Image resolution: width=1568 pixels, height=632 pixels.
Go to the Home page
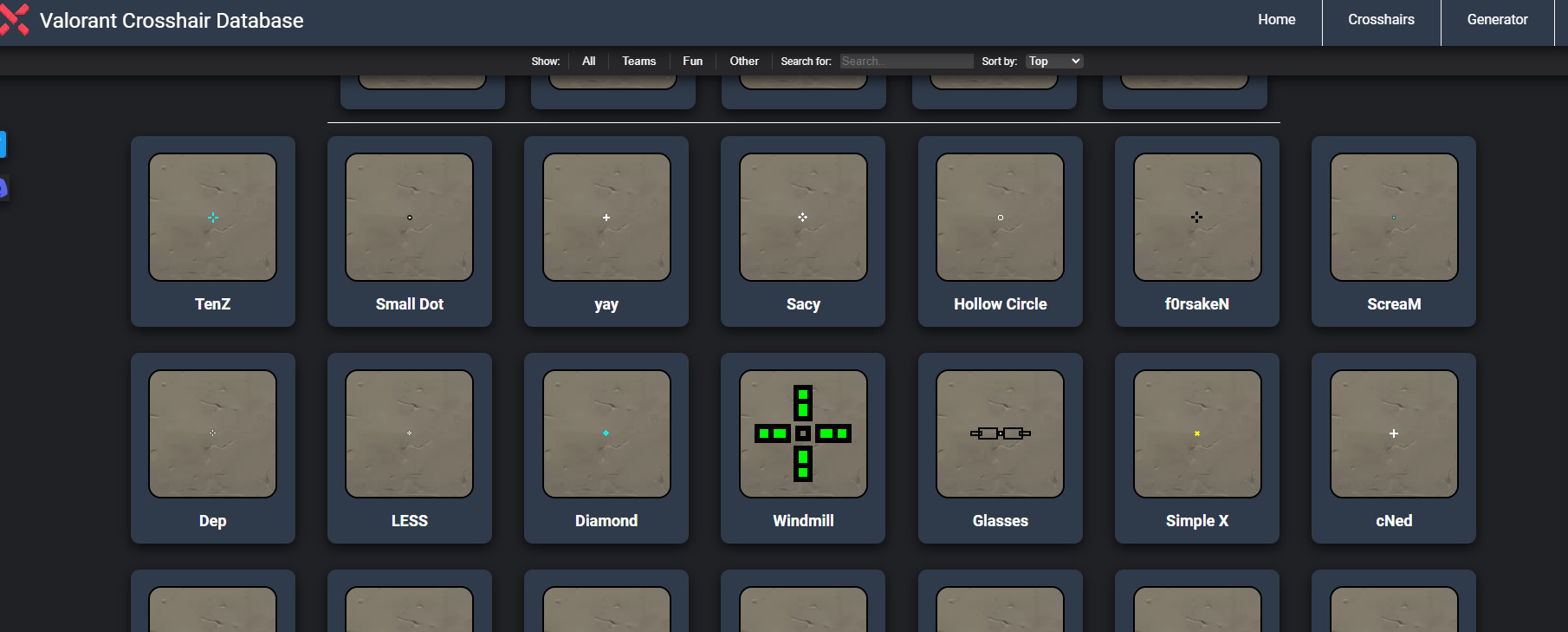[1277, 20]
